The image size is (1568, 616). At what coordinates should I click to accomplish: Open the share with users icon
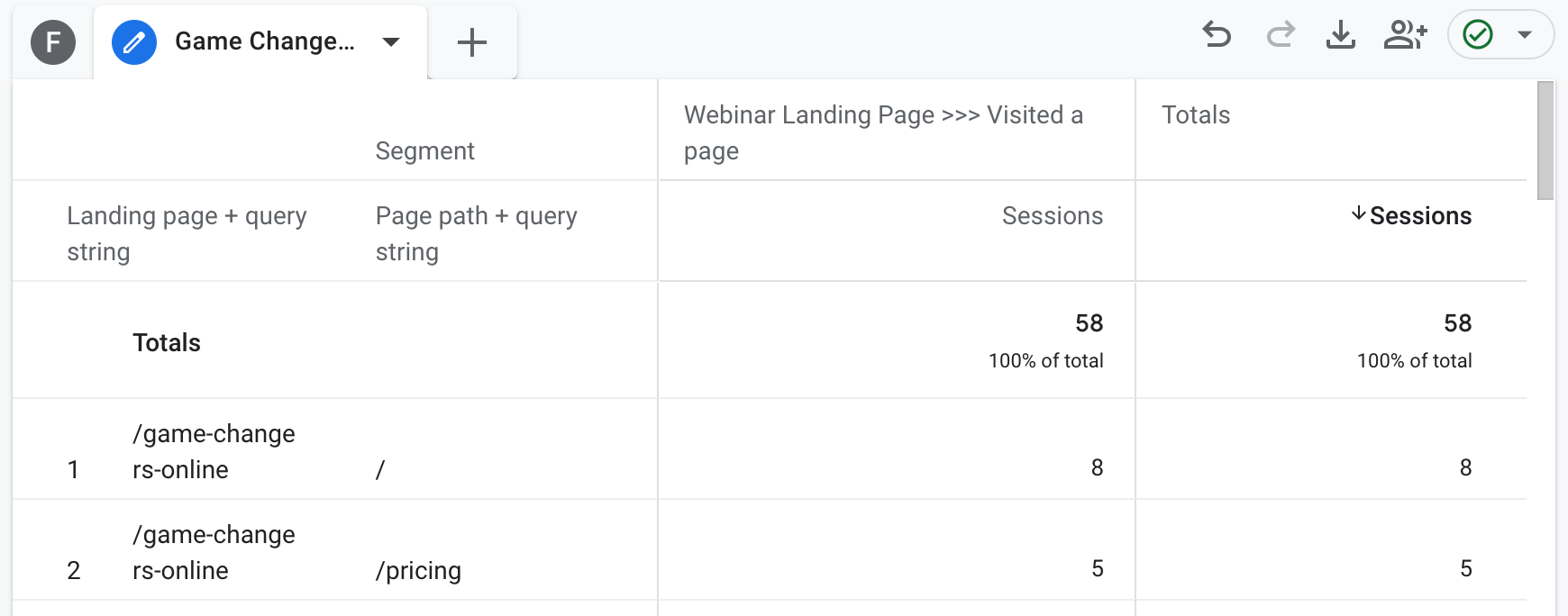tap(1406, 35)
